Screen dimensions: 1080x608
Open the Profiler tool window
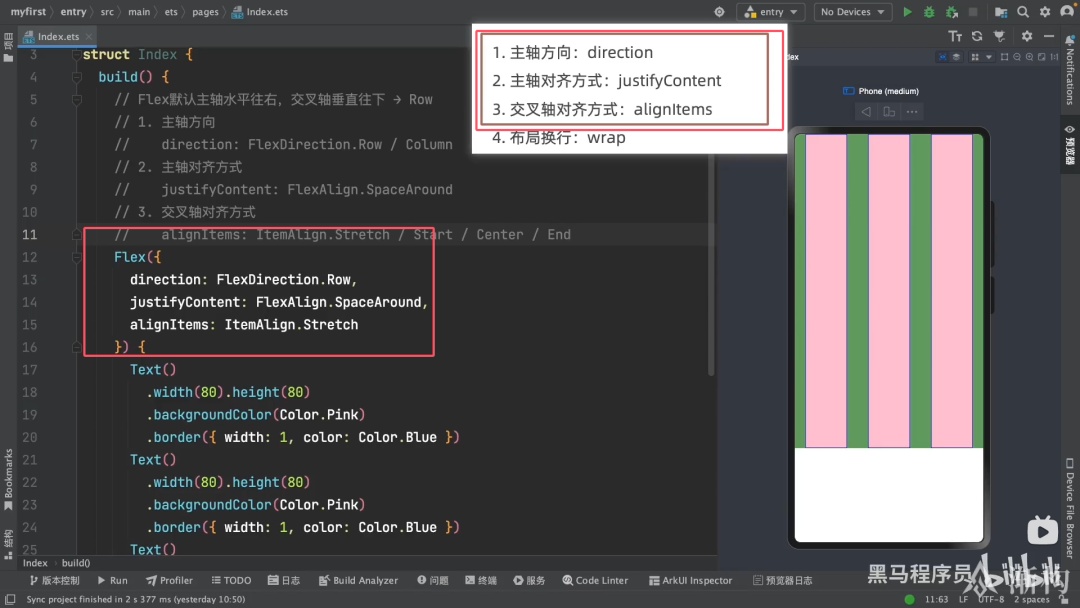[x=169, y=580]
